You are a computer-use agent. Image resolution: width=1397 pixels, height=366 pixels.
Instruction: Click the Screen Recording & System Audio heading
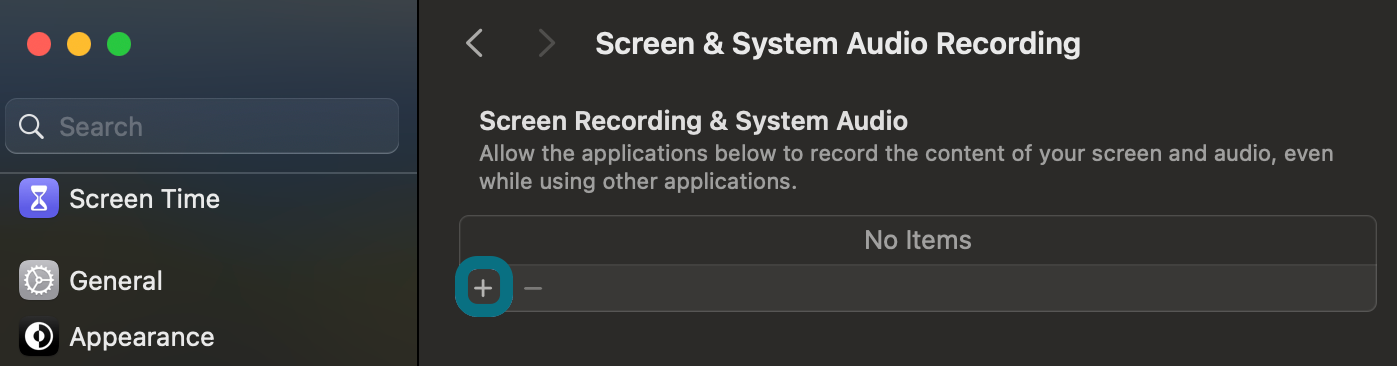[693, 121]
